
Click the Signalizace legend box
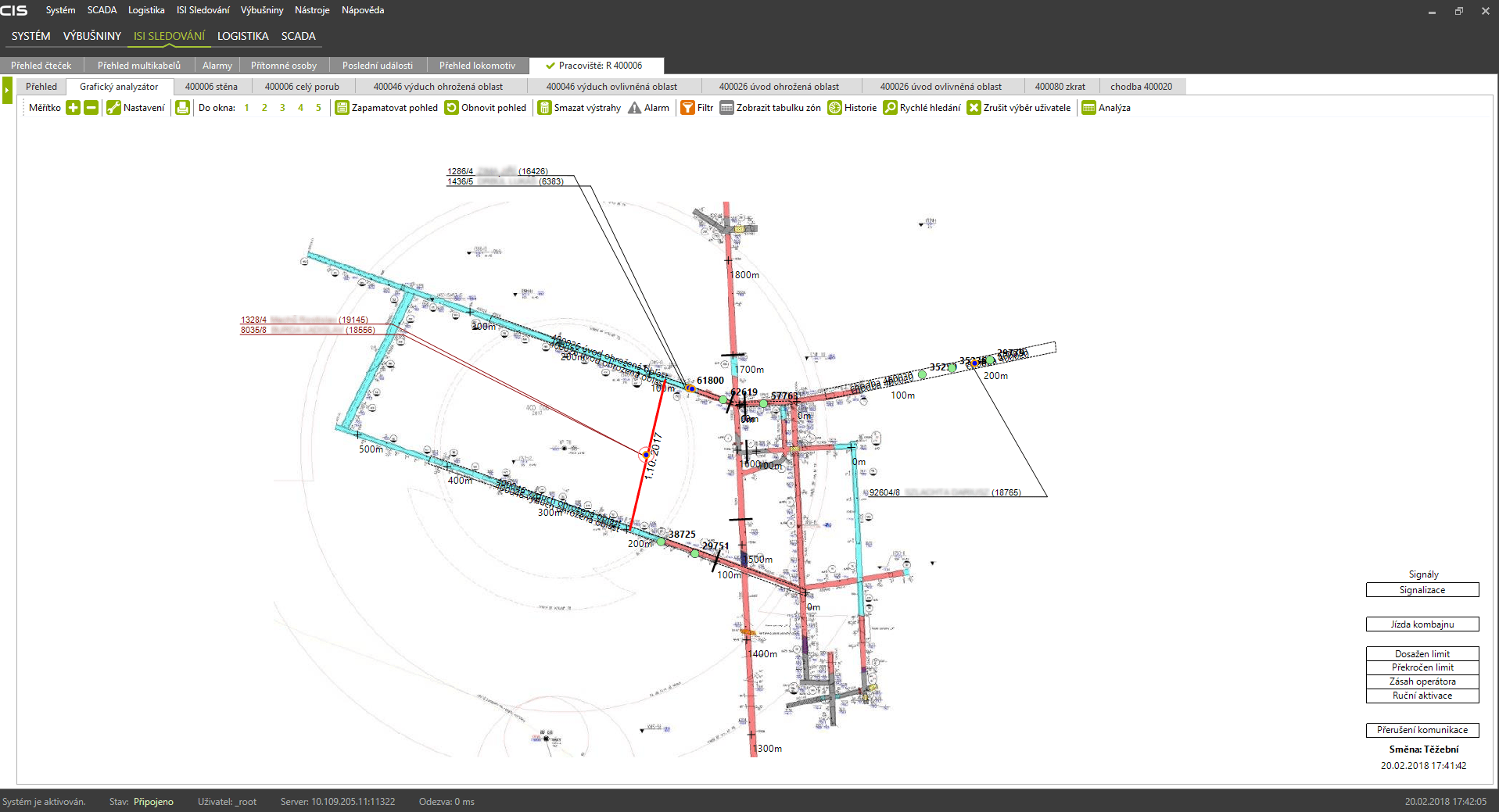coord(1422,590)
